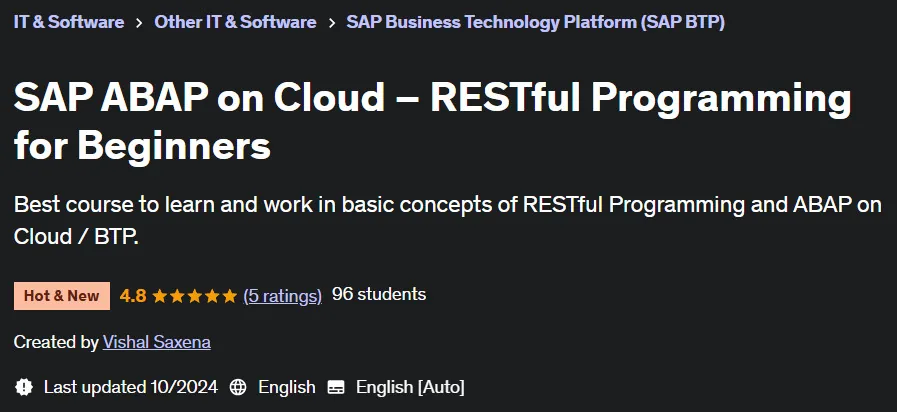Screen dimensions: 897x412
Task: Click the course subtitle starting 'Best course to learn'
Action: pyautogui.click(x=447, y=220)
